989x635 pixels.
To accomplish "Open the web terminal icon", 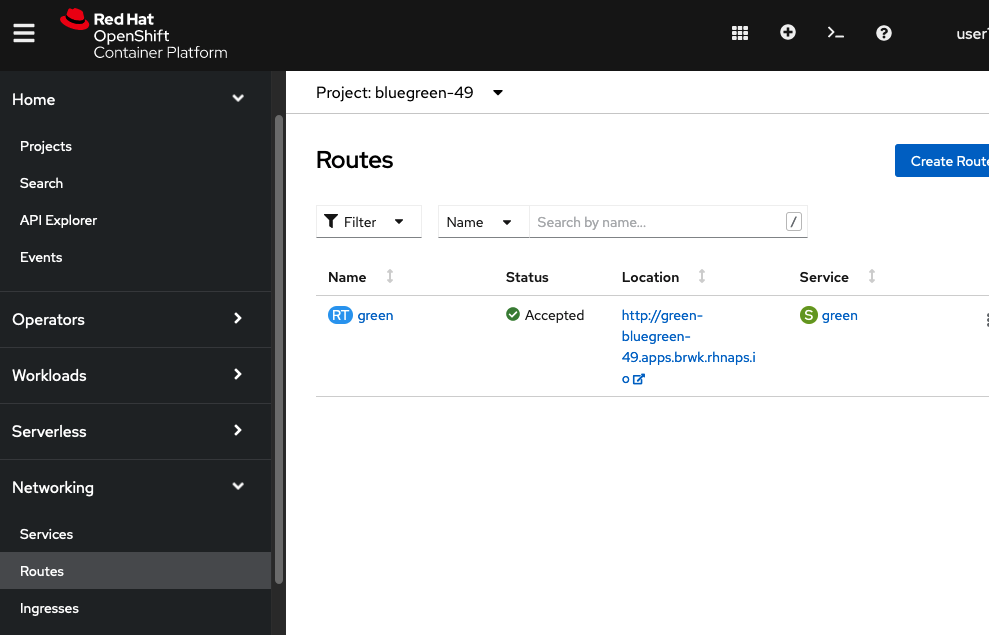I will coord(836,33).
